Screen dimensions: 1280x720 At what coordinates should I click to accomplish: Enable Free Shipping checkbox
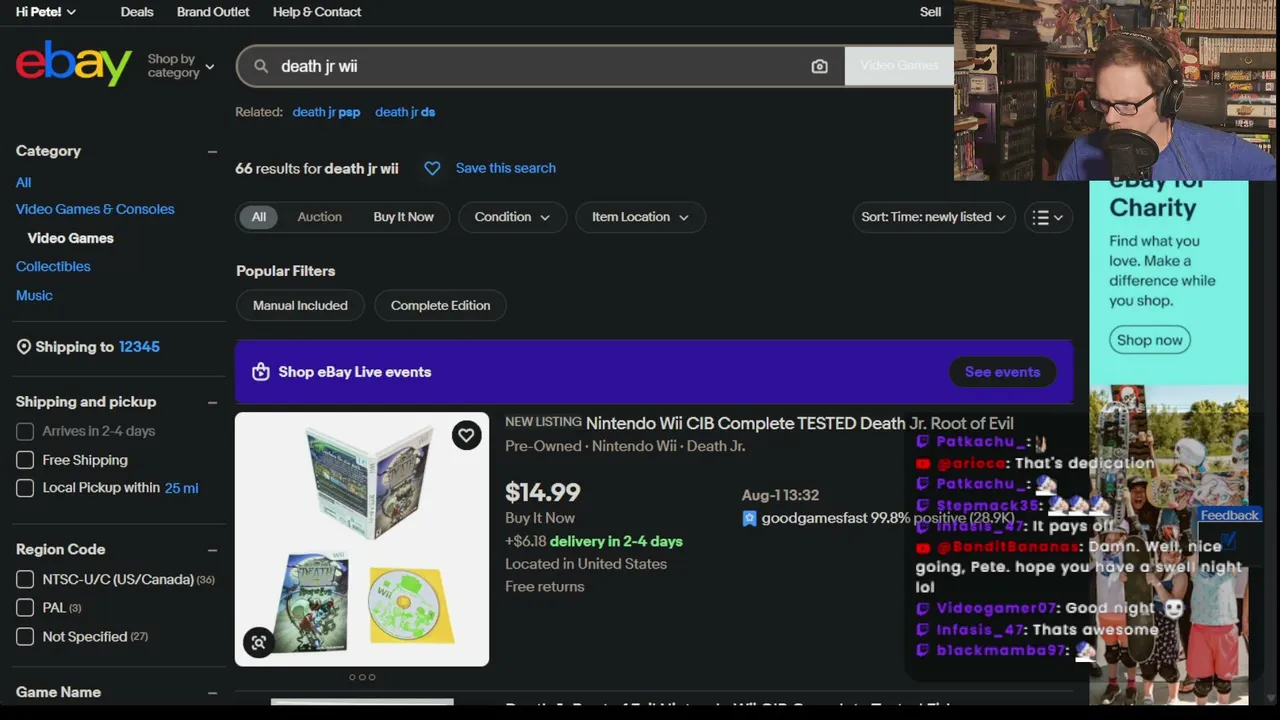(x=25, y=460)
